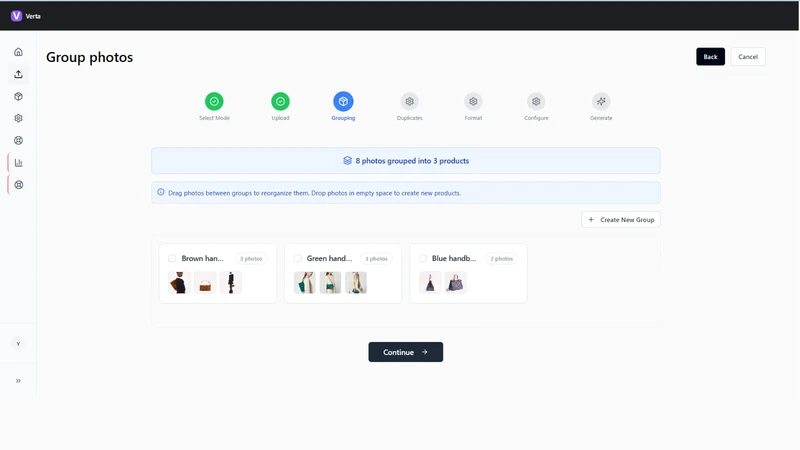
Task: Click the Verta logo icon
Action: [x=16, y=16]
